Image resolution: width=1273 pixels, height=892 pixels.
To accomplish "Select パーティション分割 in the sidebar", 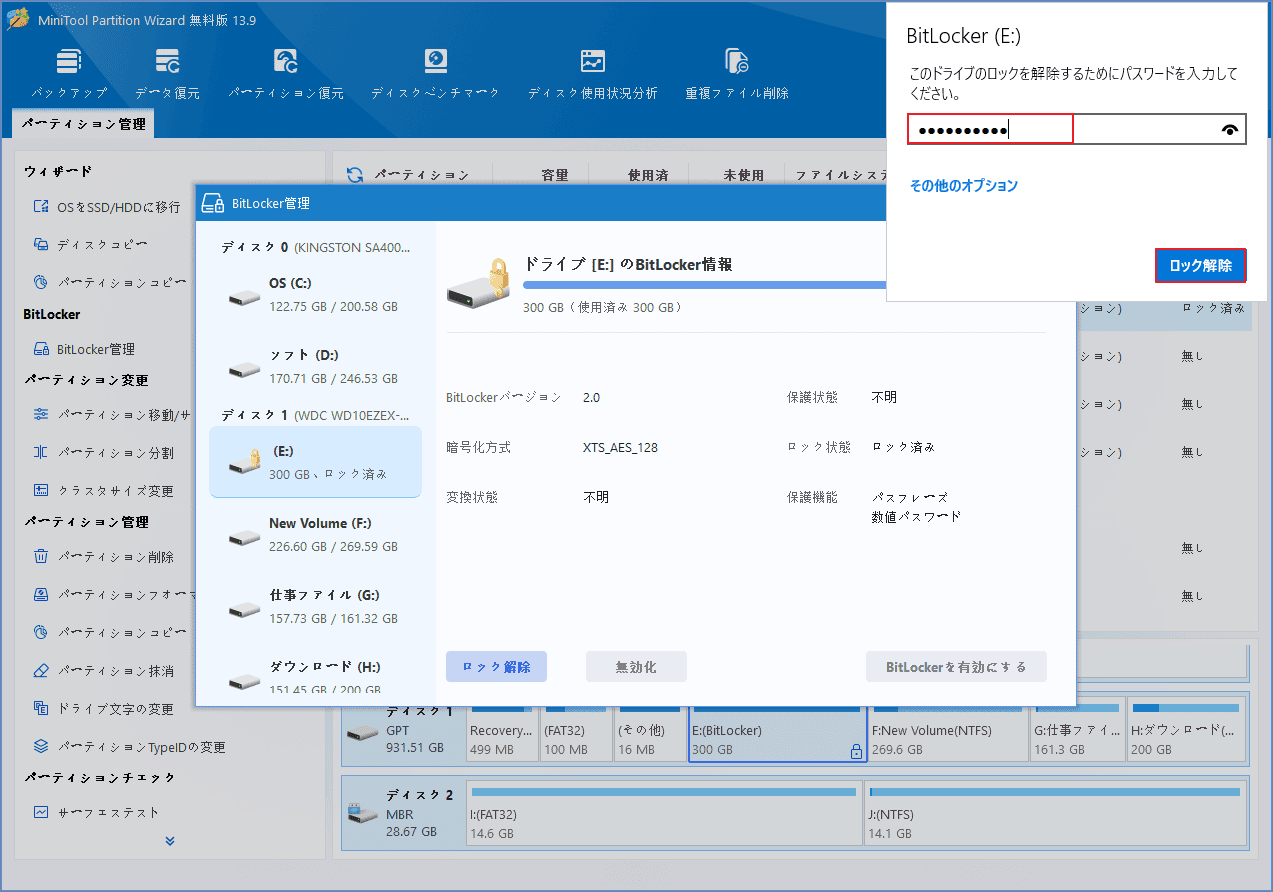I will tap(103, 452).
